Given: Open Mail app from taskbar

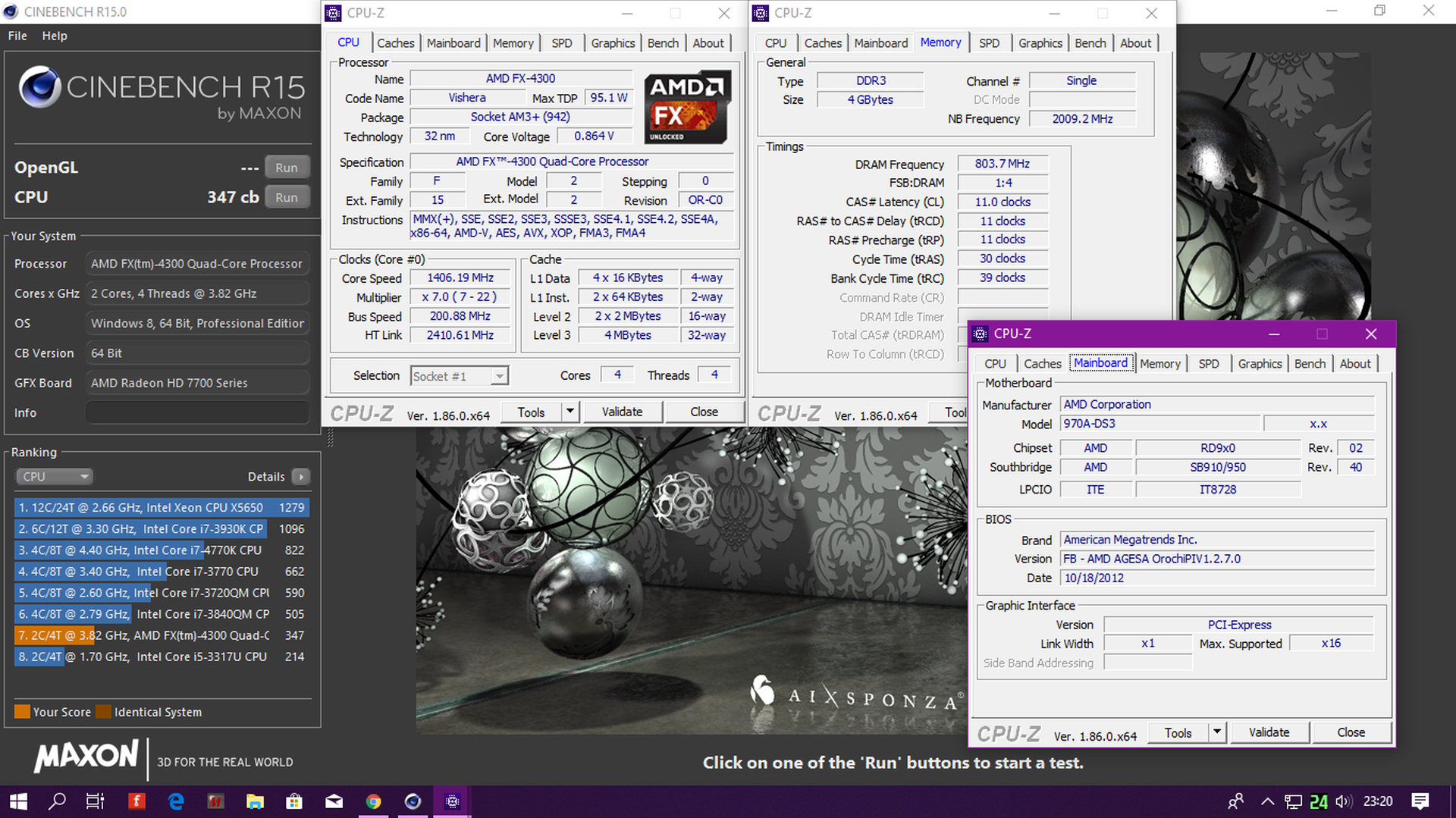Looking at the screenshot, I should 334,801.
